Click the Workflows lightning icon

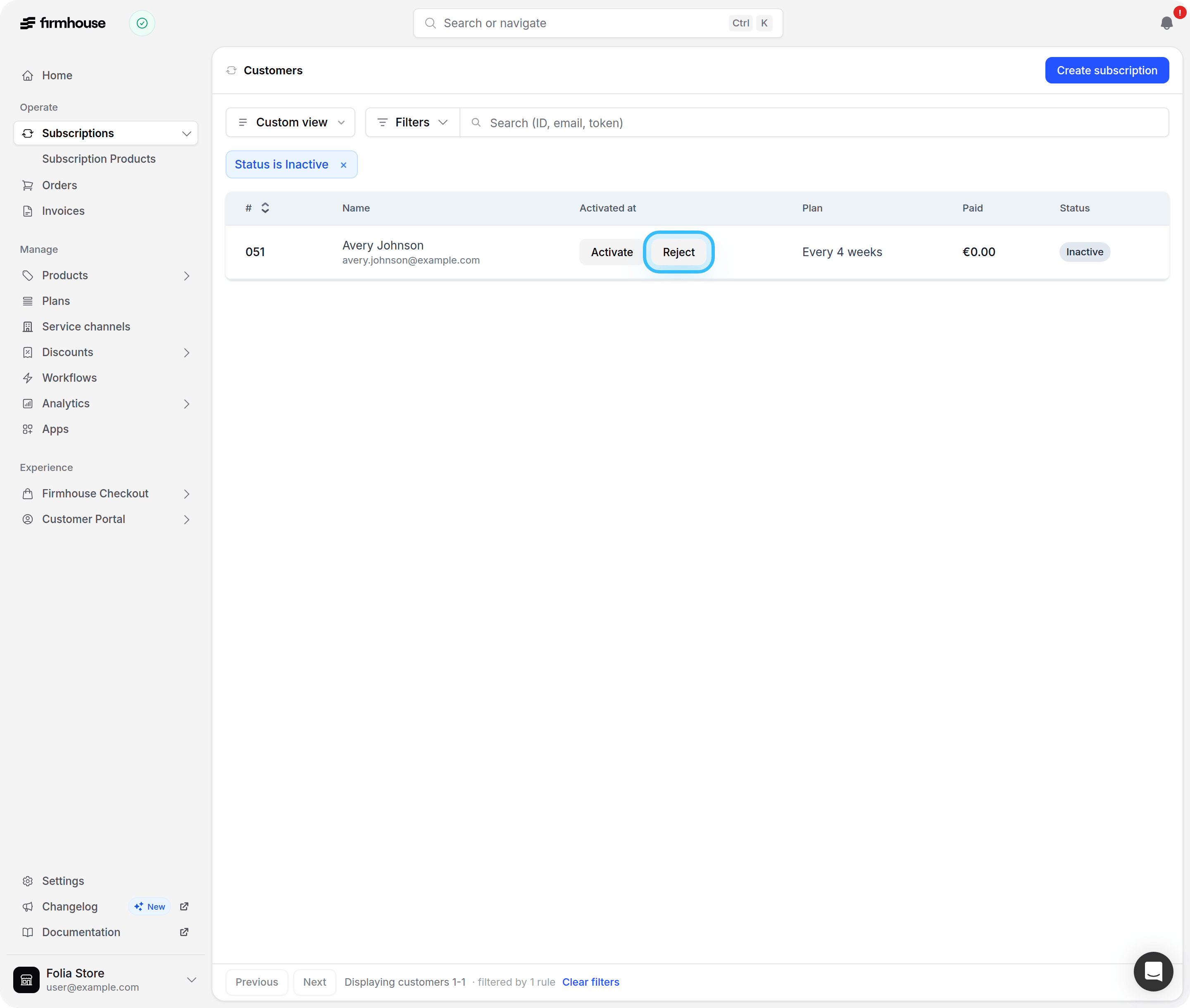(x=27, y=378)
